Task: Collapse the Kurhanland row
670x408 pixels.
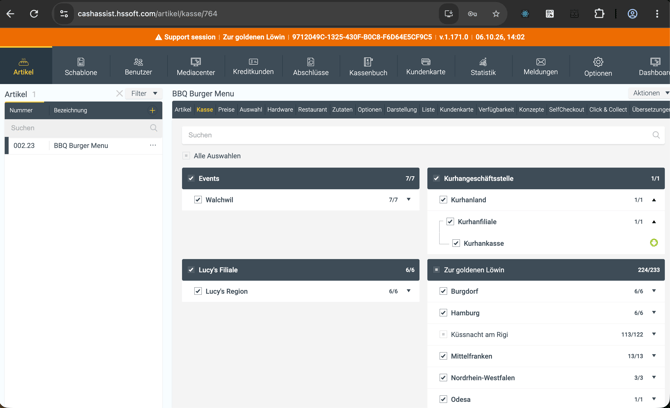Action: (654, 200)
